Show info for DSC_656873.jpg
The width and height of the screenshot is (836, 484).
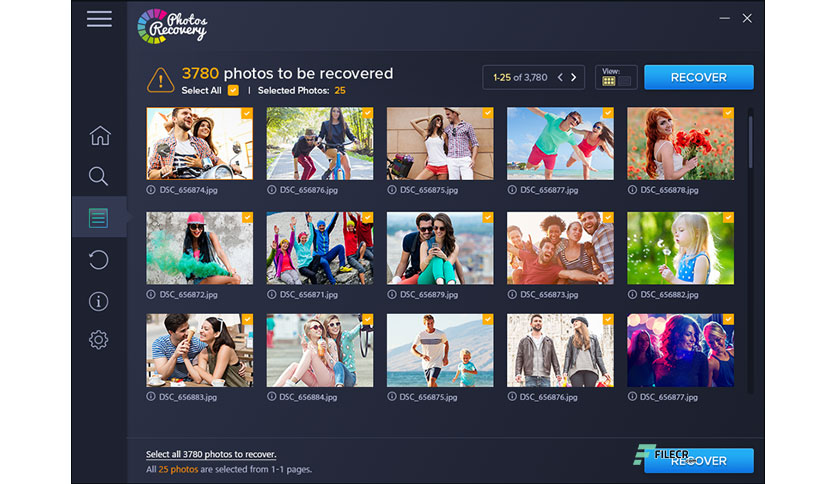(512, 294)
